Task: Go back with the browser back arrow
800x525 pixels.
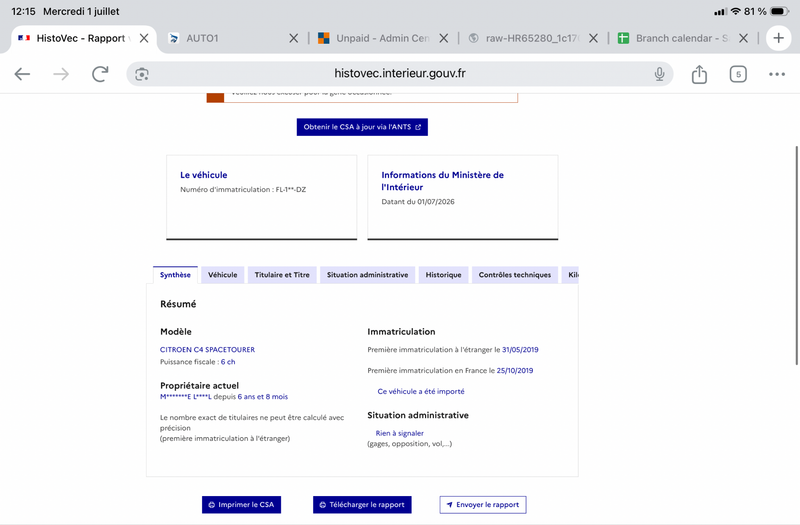Action: [x=22, y=74]
